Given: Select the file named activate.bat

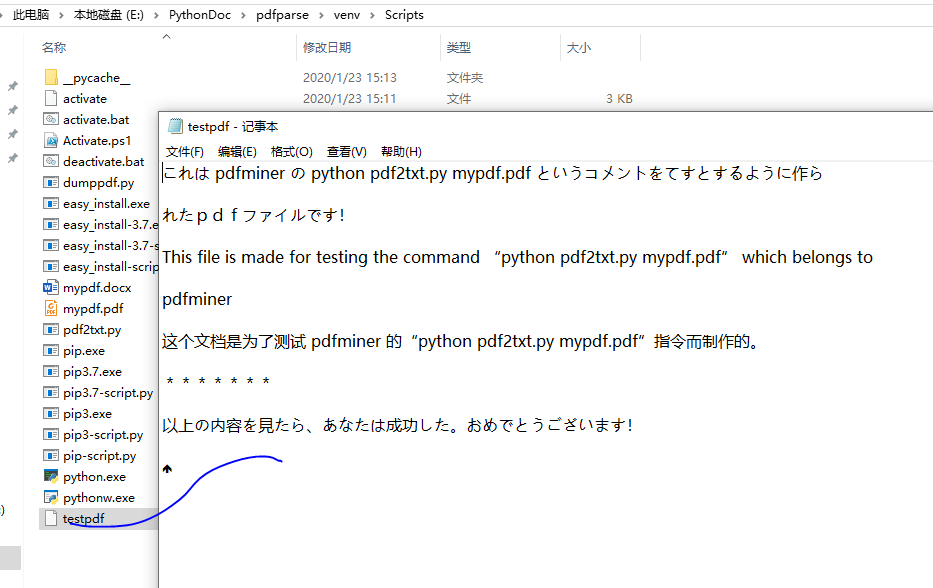Looking at the screenshot, I should (96, 120).
